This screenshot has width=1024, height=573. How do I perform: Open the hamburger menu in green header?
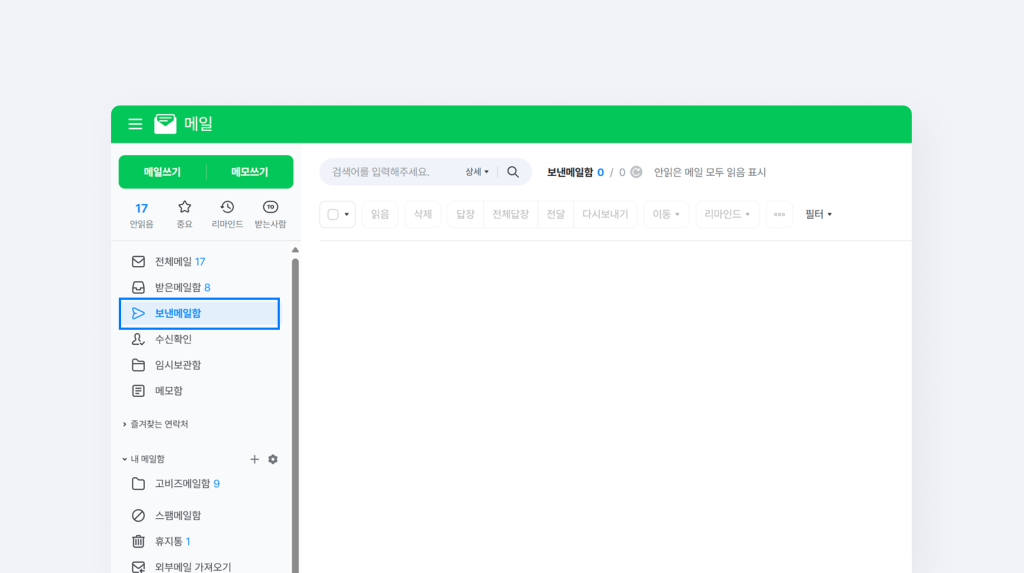click(x=135, y=124)
